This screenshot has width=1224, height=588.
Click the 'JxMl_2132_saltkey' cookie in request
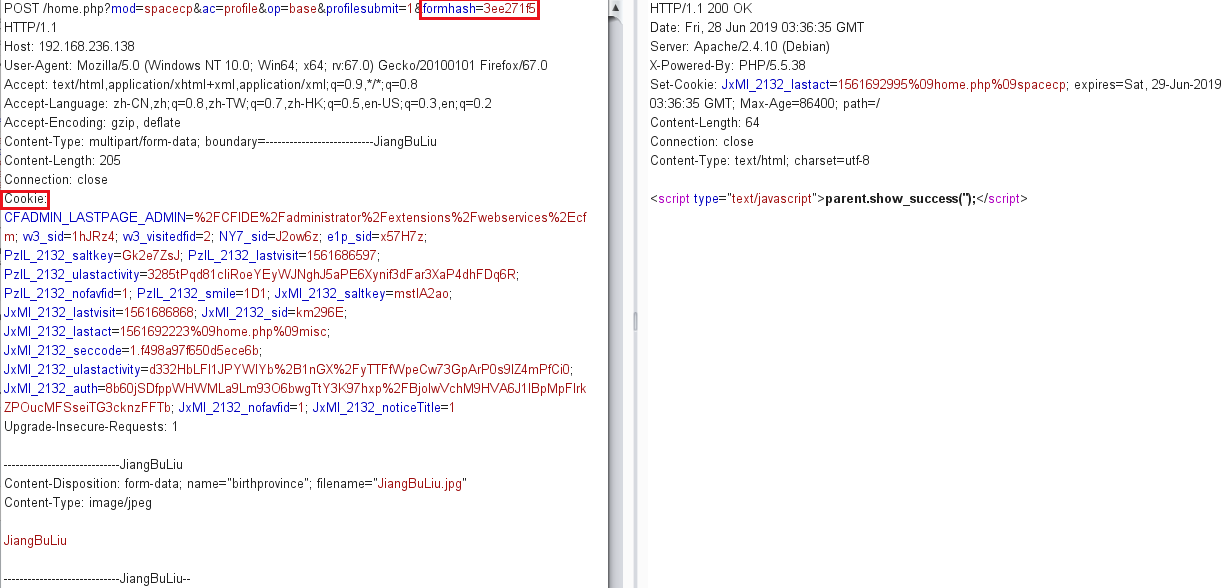pos(362,293)
